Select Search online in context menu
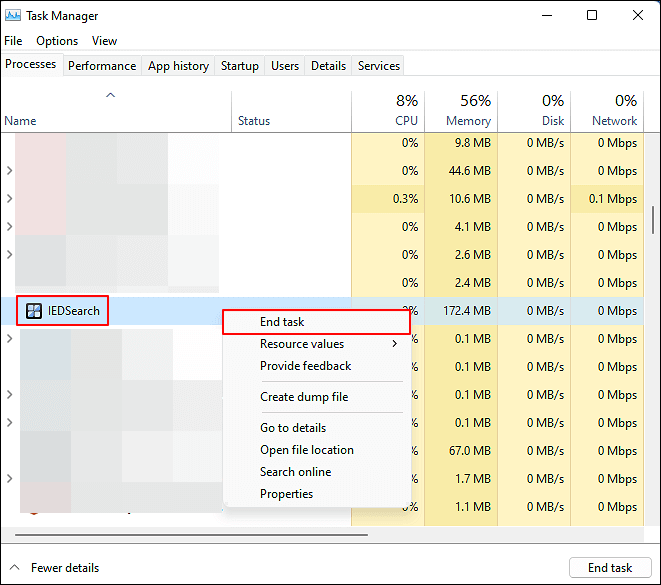Viewport: 661px width, 585px height. pyautogui.click(x=295, y=472)
